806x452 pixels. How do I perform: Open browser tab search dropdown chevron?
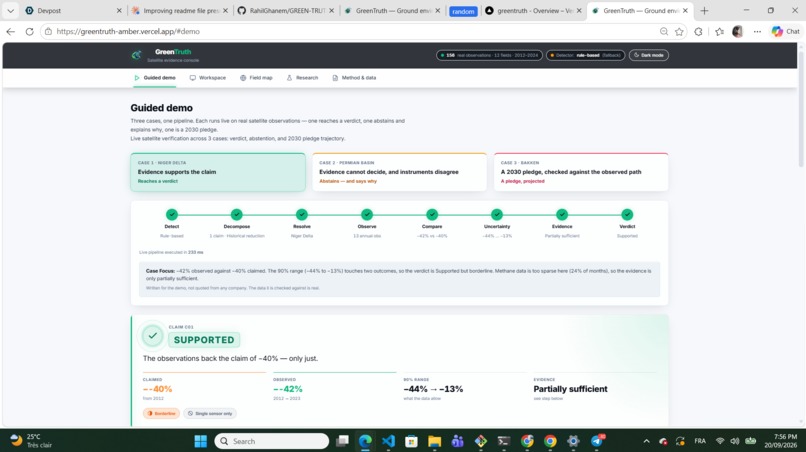pyautogui.click(x=10, y=10)
